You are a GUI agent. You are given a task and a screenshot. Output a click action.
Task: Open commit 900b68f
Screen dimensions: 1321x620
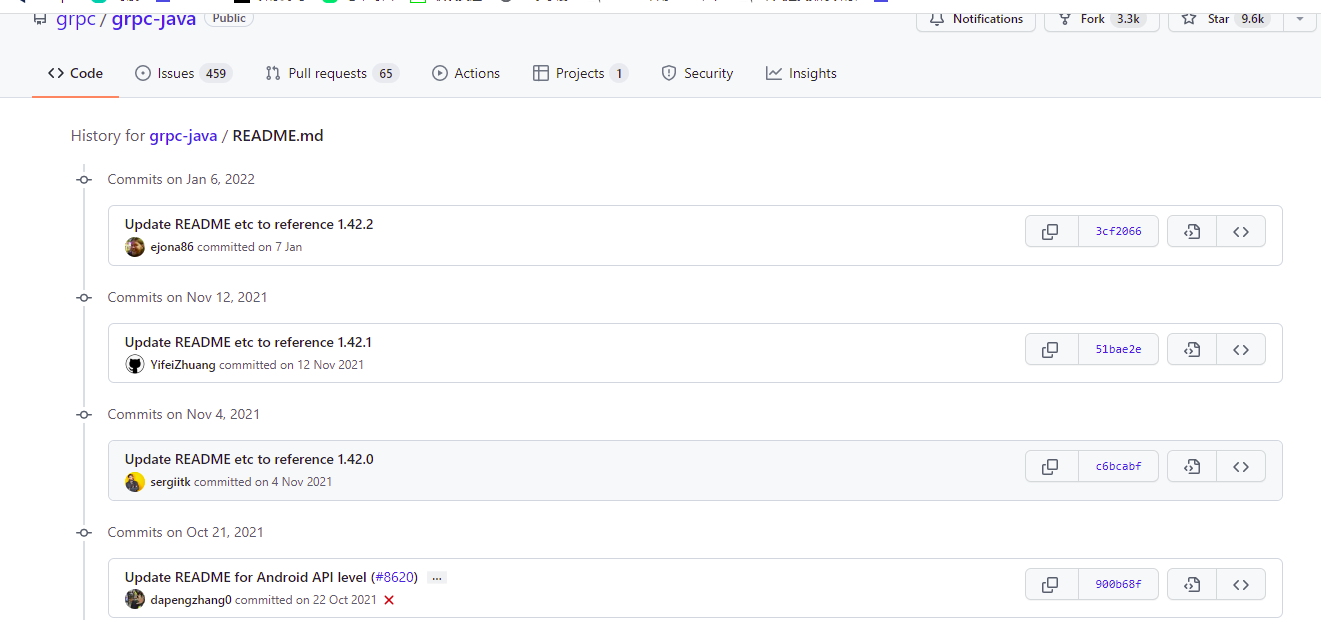1118,585
